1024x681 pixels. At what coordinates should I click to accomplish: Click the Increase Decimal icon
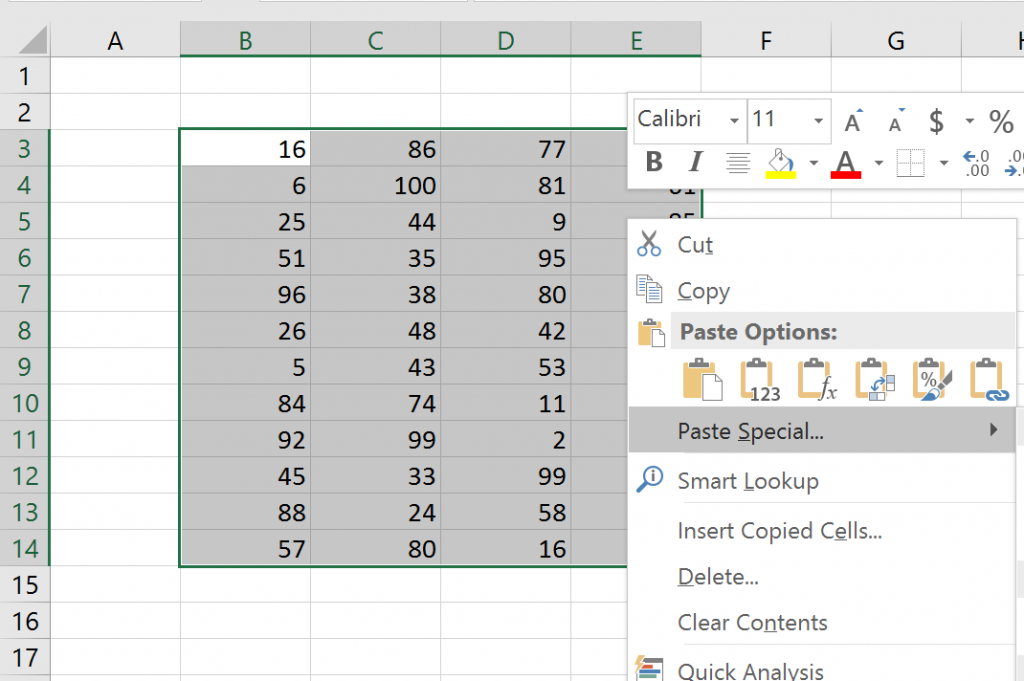pyautogui.click(x=975, y=163)
